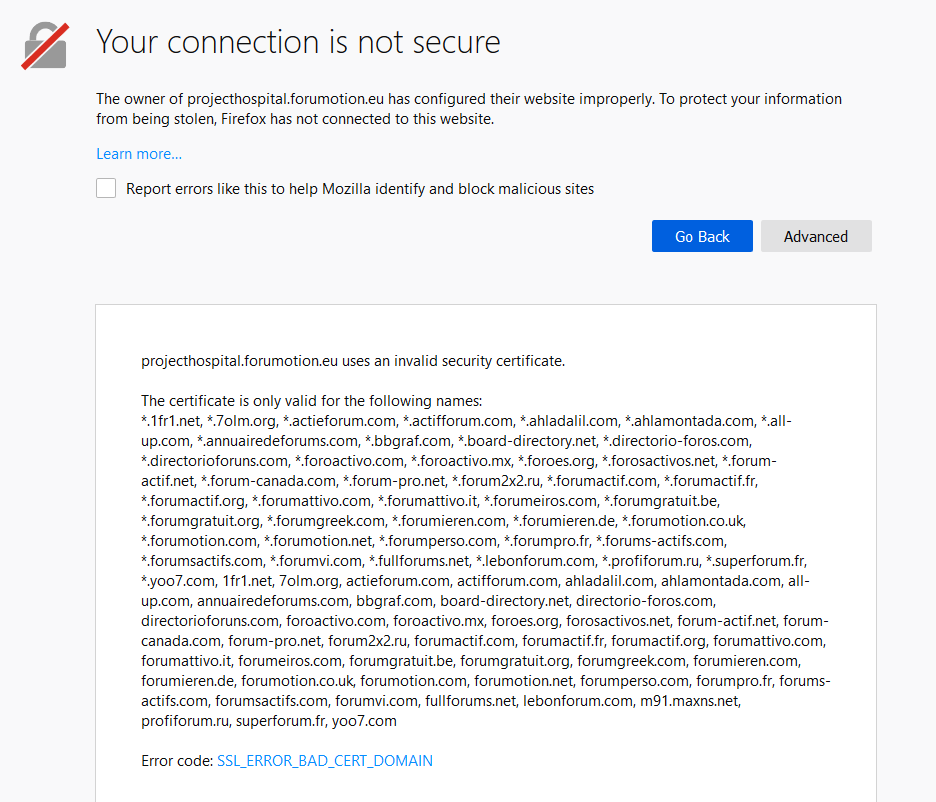Open the Advanced options button
The height and width of the screenshot is (802, 936).
pyautogui.click(x=816, y=236)
